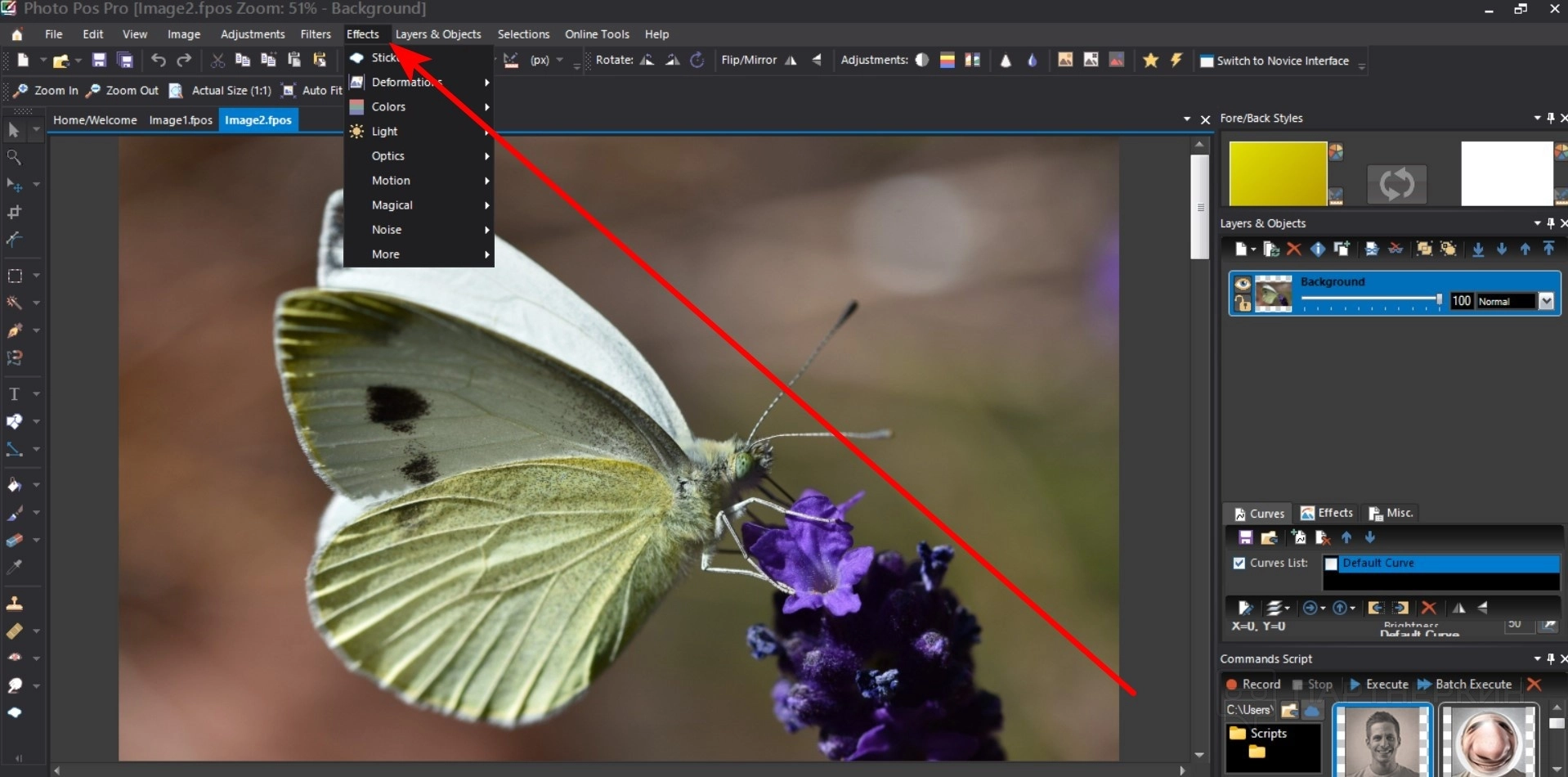
Task: Click Switch to Novice Interface button
Action: pos(1274,61)
